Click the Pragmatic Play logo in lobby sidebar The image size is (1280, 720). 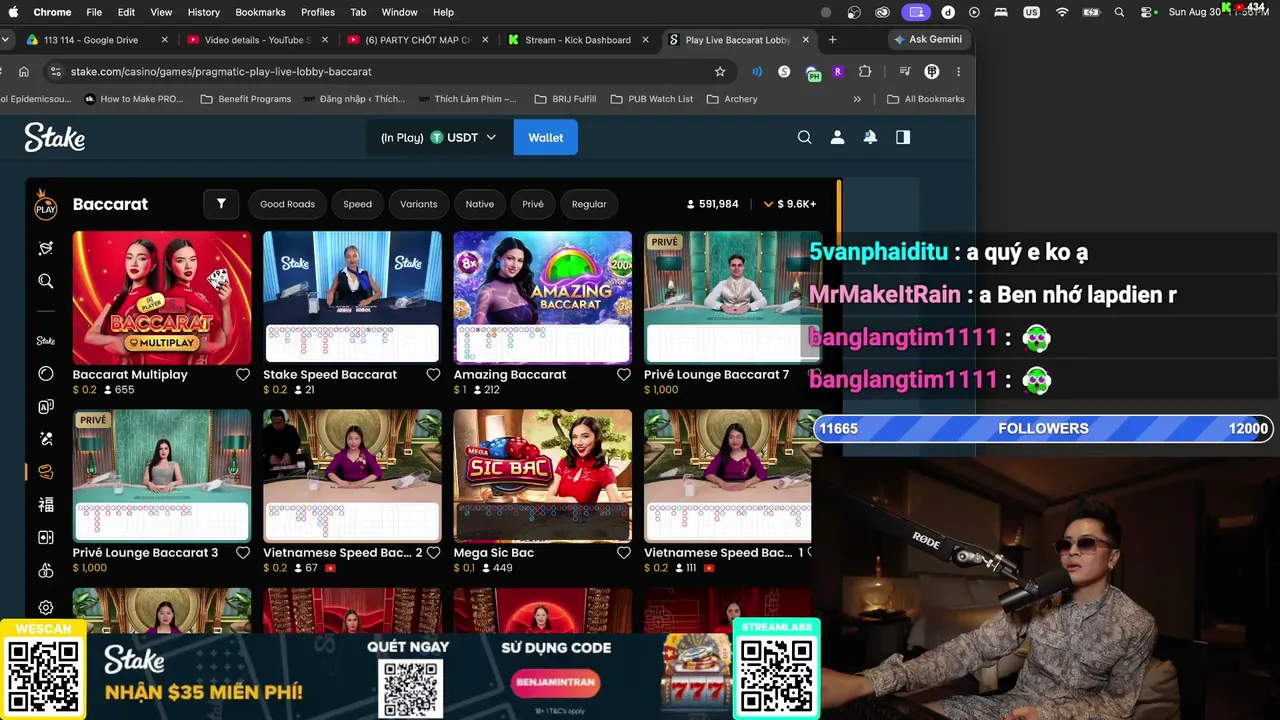tap(46, 205)
